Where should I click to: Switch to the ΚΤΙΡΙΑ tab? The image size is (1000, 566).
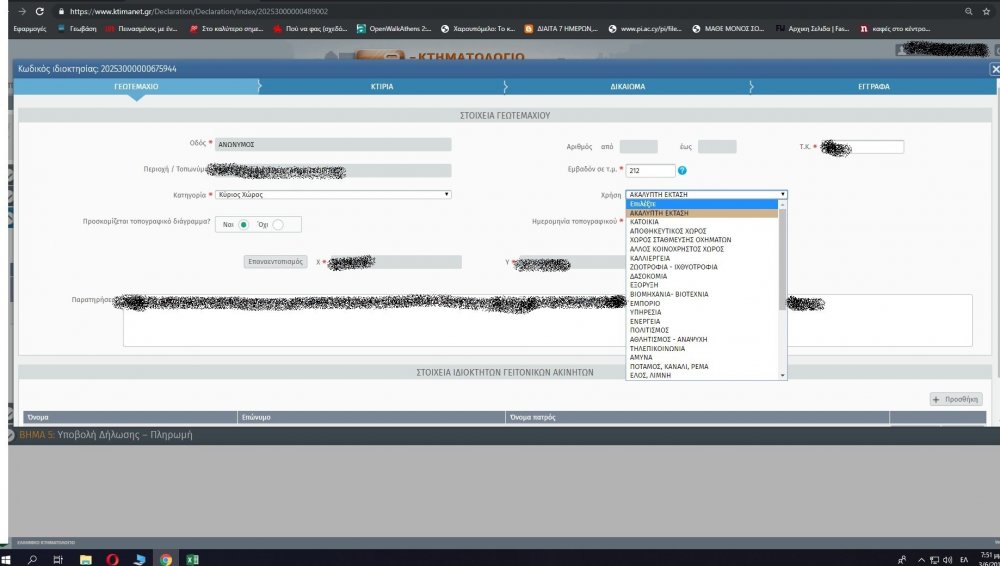tap(381, 87)
